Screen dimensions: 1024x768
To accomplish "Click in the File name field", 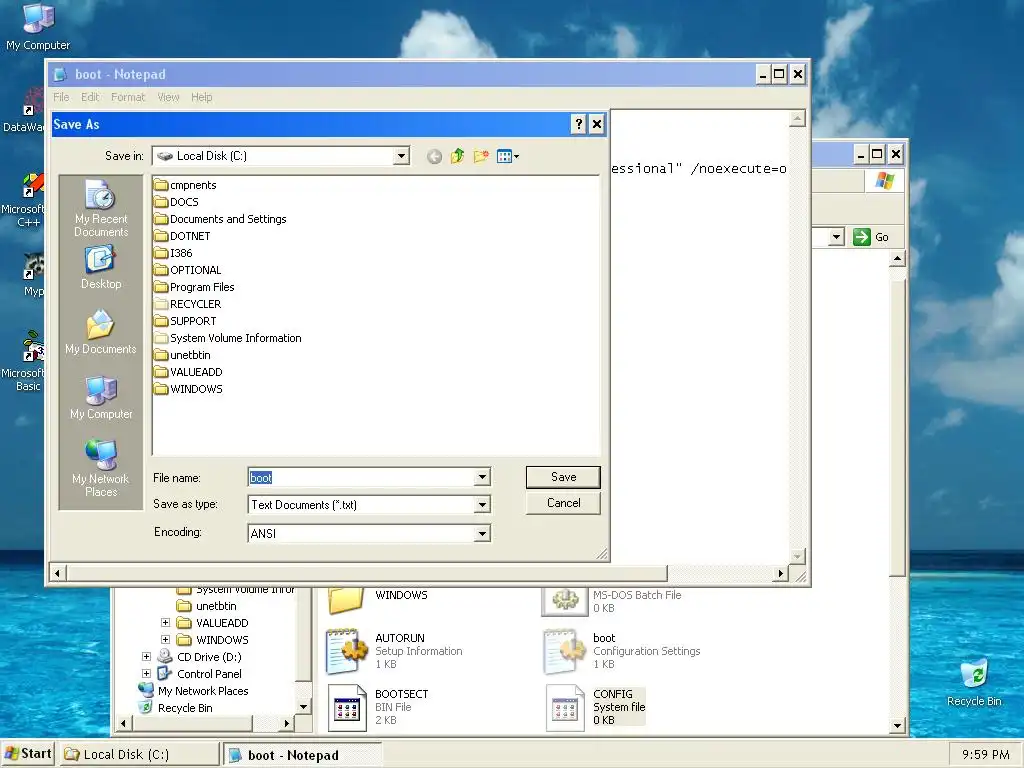I will (361, 477).
